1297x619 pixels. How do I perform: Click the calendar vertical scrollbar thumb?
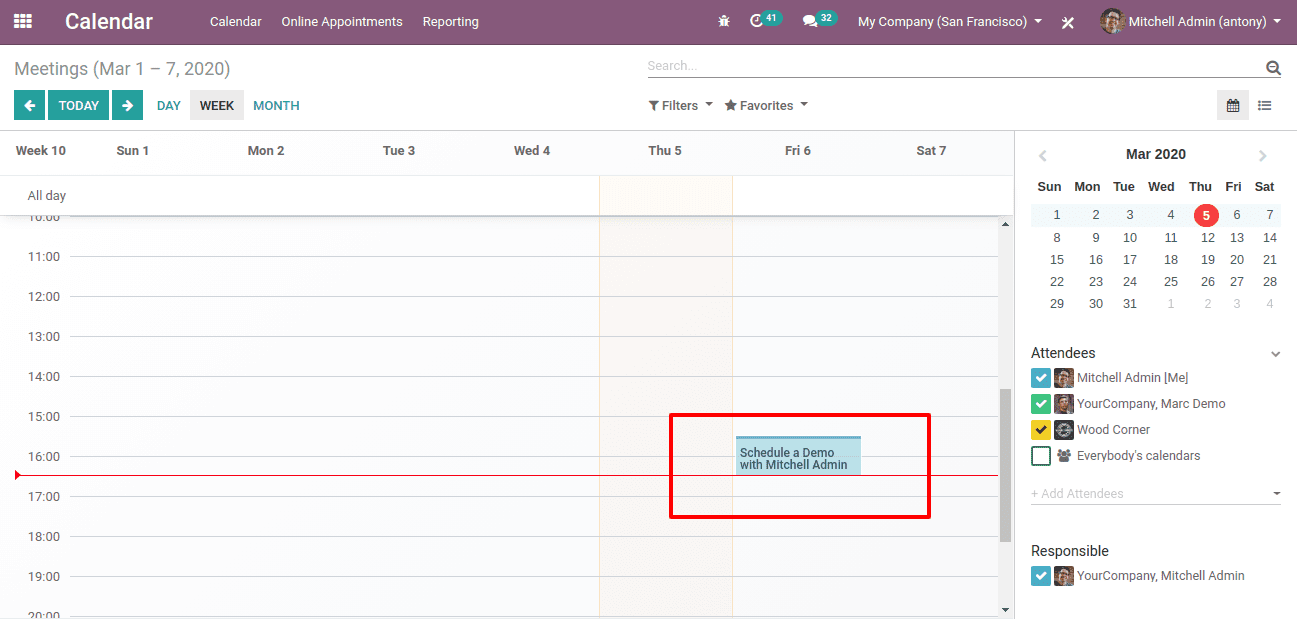coord(1005,465)
